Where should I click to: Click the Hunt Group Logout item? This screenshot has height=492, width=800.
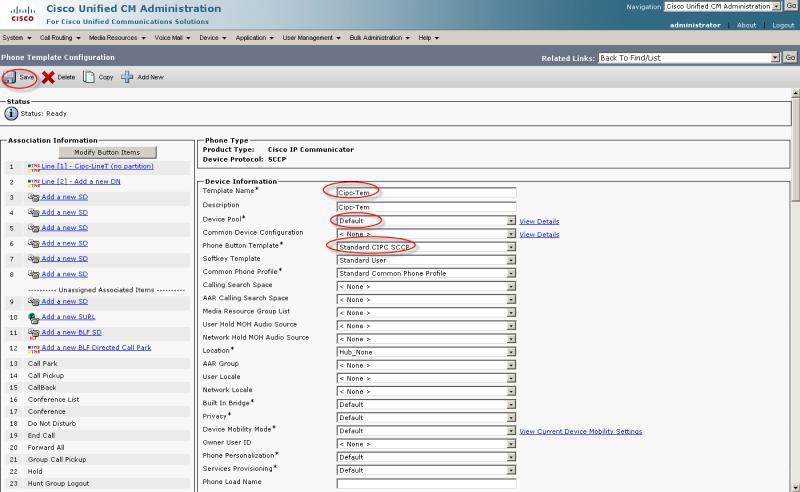point(58,483)
